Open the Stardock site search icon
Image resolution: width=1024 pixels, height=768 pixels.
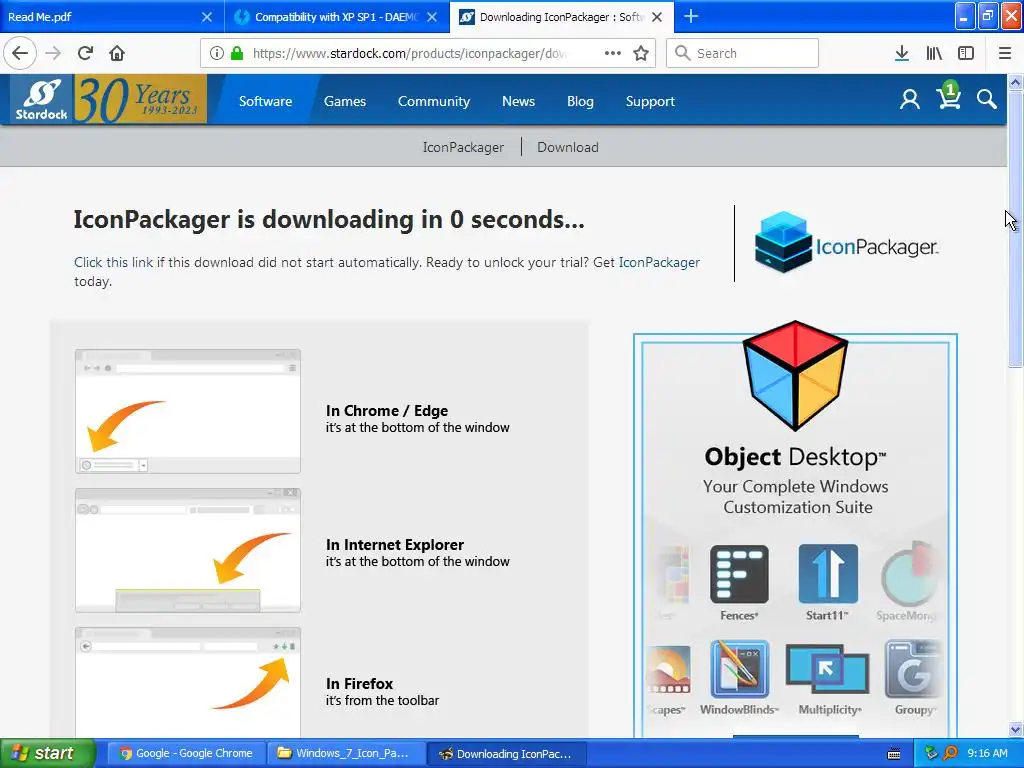(987, 99)
